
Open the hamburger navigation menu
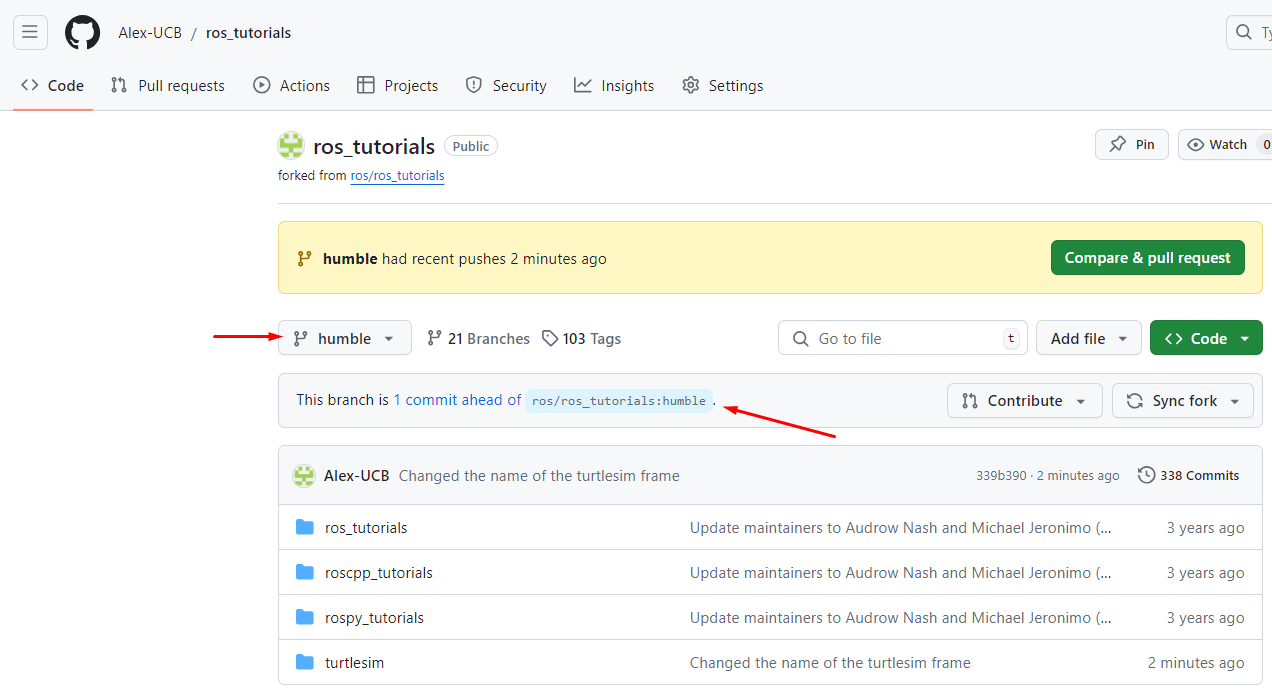(x=30, y=32)
